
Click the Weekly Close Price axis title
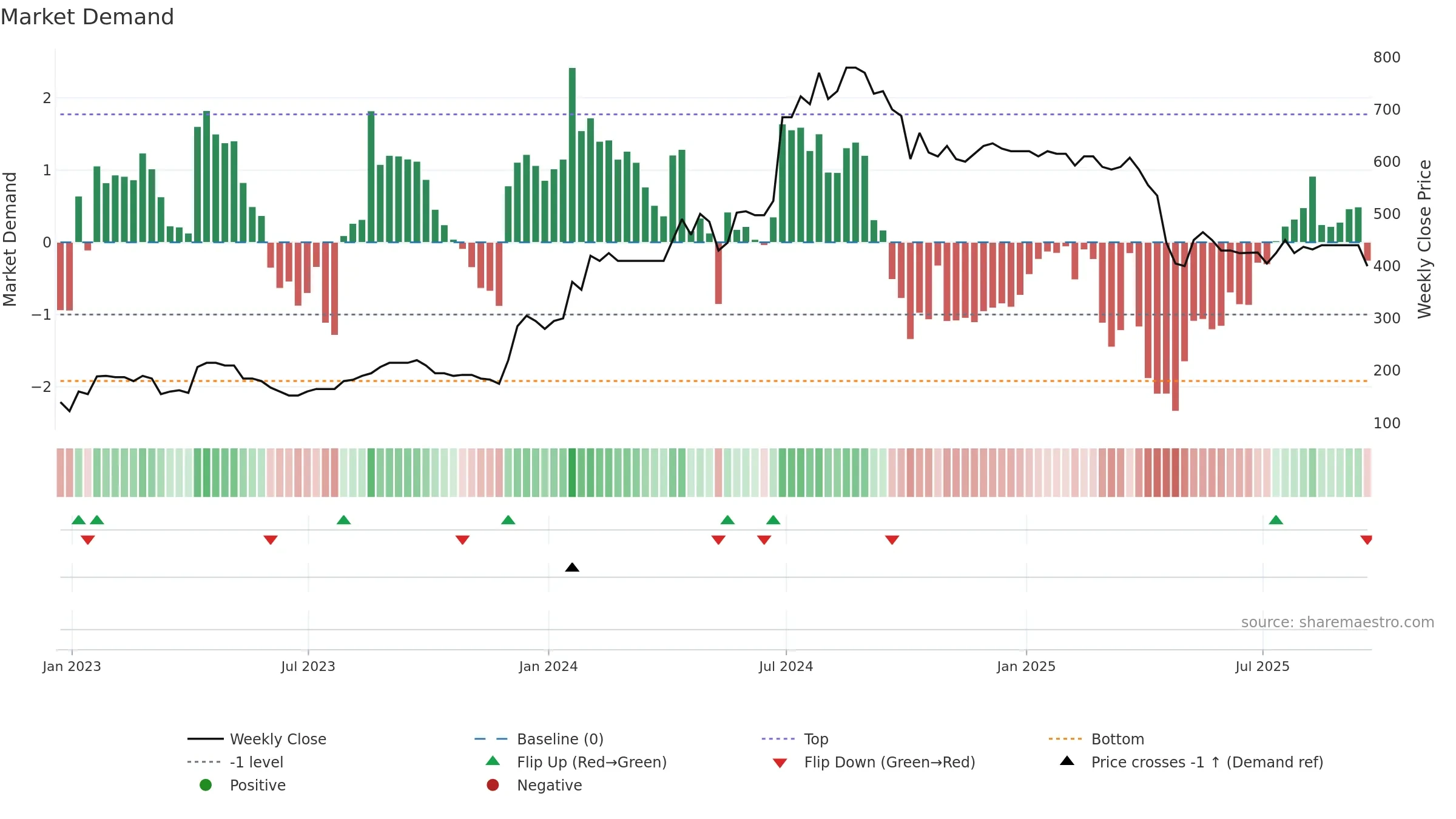tap(1424, 239)
